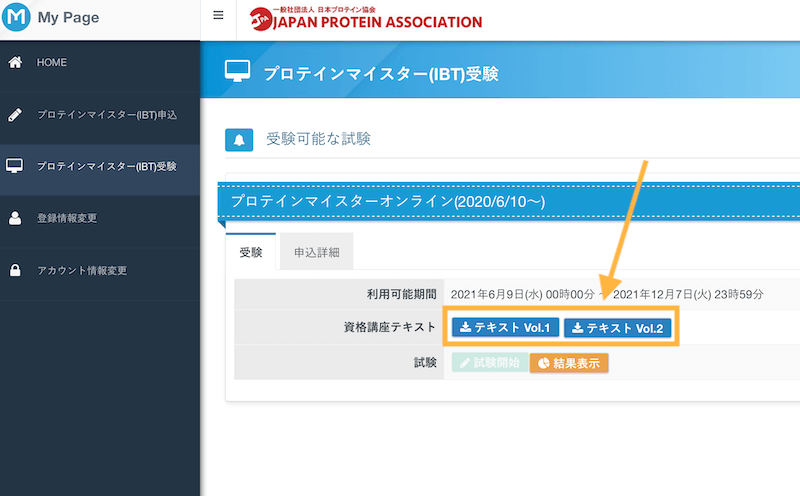Click the 試験 row label

[x=425, y=363]
